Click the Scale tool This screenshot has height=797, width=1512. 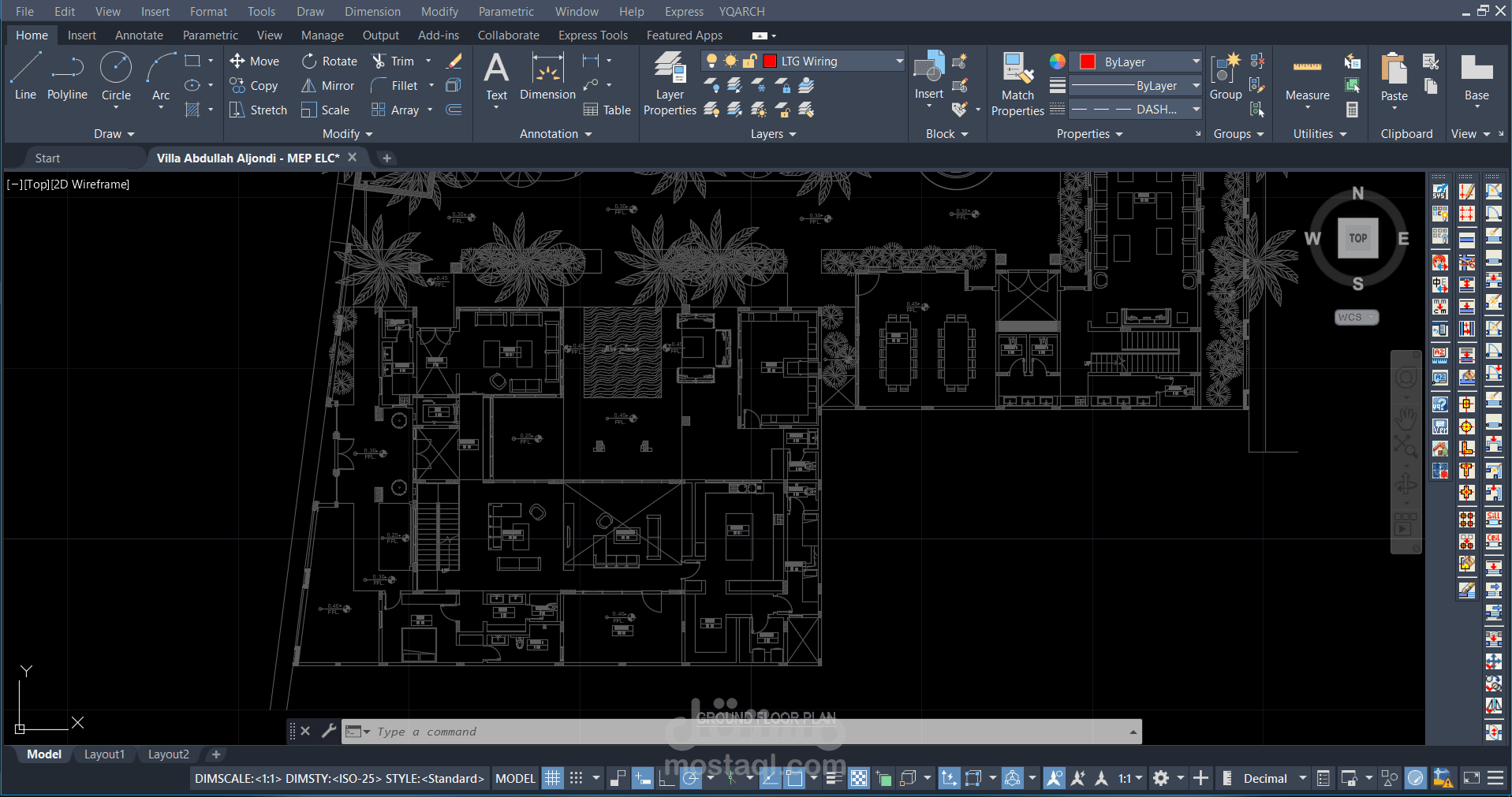[325, 110]
